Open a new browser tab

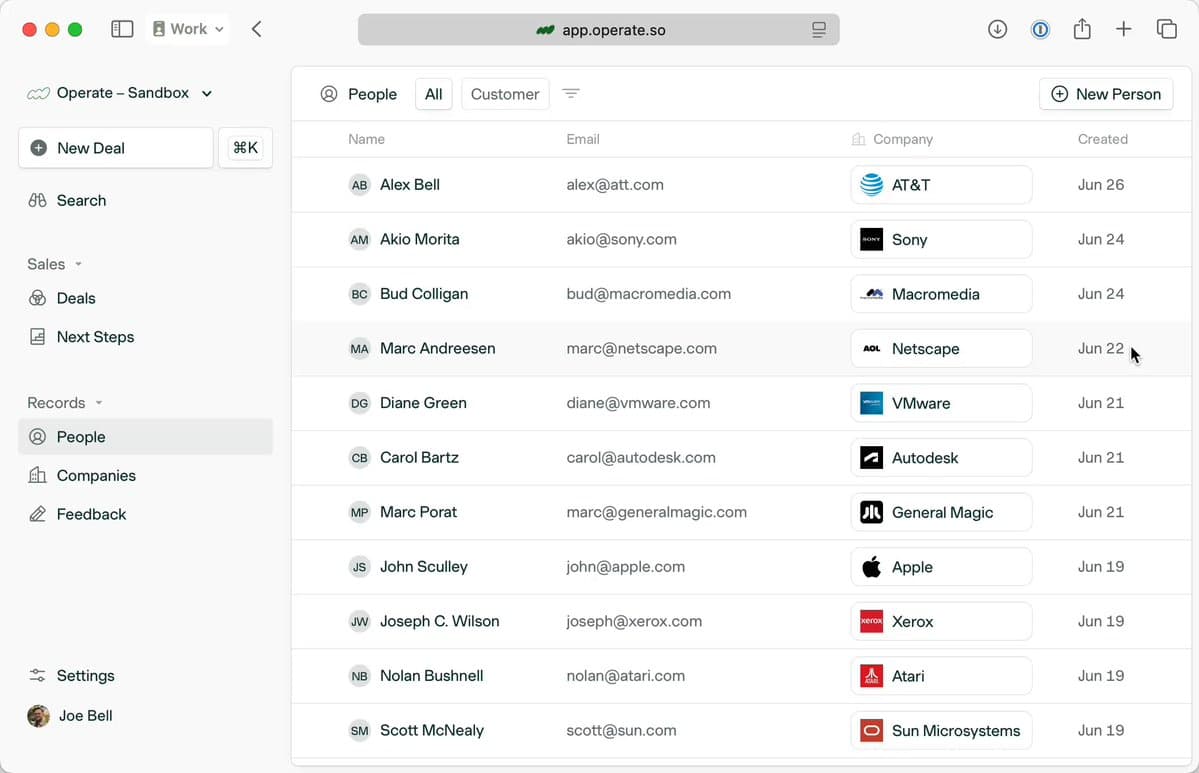[x=1124, y=29]
